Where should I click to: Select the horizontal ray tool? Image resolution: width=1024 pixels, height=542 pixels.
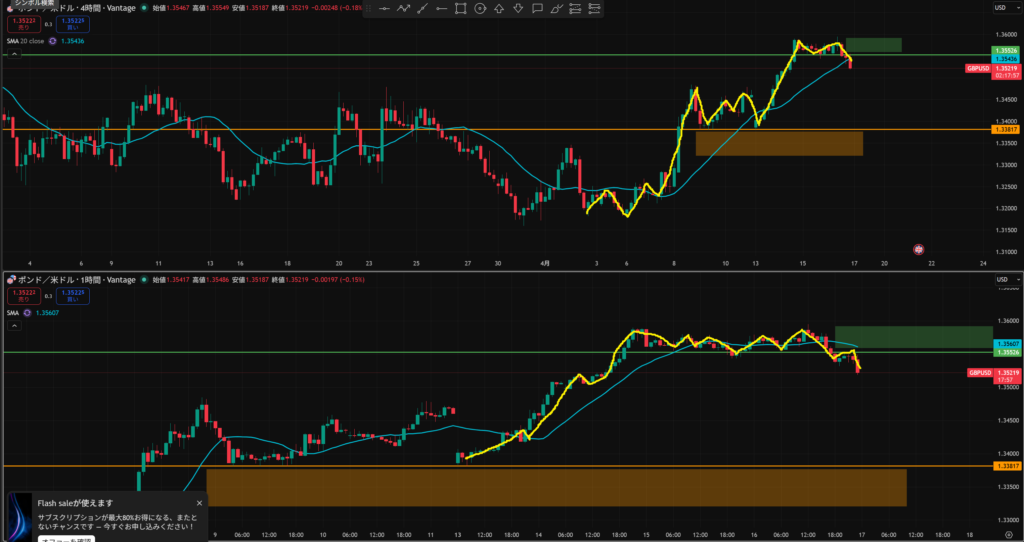(x=441, y=9)
